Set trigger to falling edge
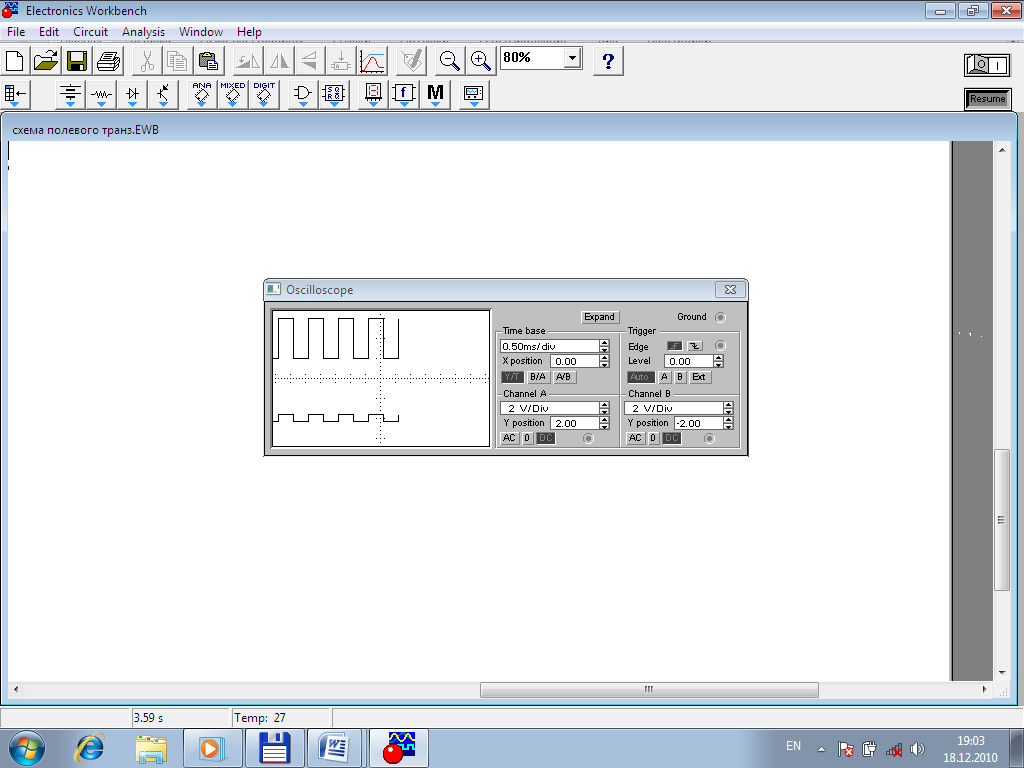1024x768 pixels. pos(695,346)
